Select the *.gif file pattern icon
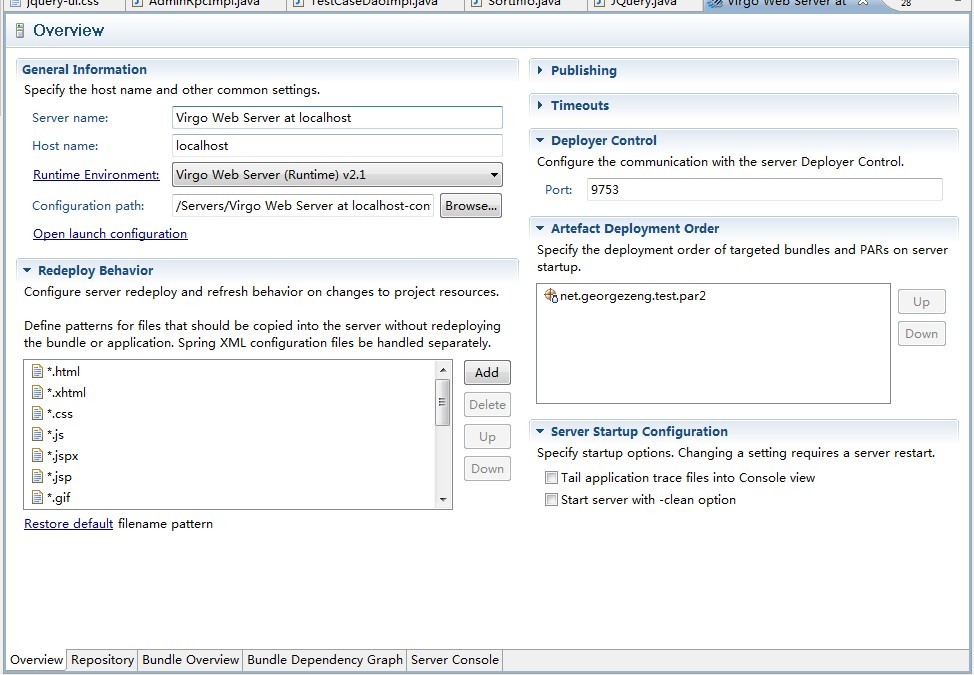The image size is (974, 675). click(x=37, y=497)
